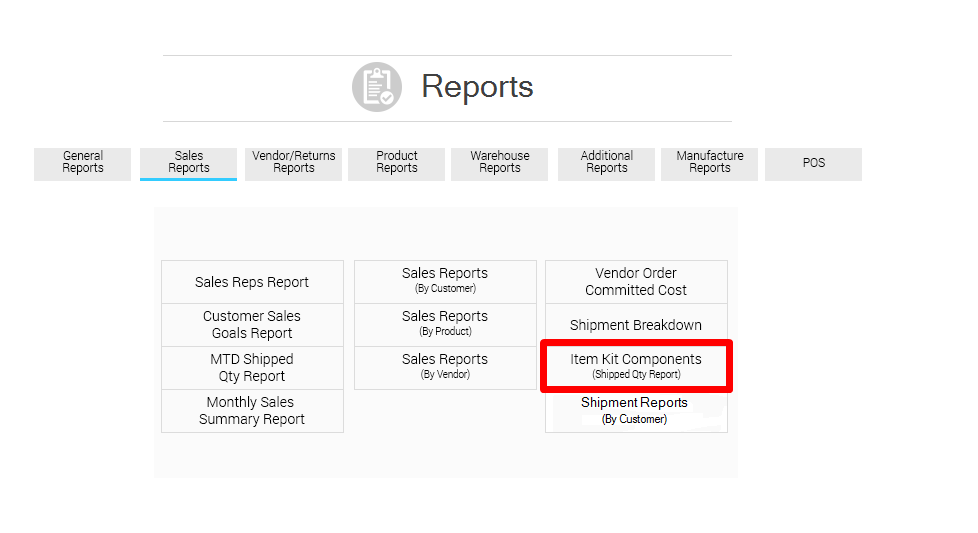Open the Monthly Sales Summary Report
This screenshot has width=978, height=533.
click(252, 411)
